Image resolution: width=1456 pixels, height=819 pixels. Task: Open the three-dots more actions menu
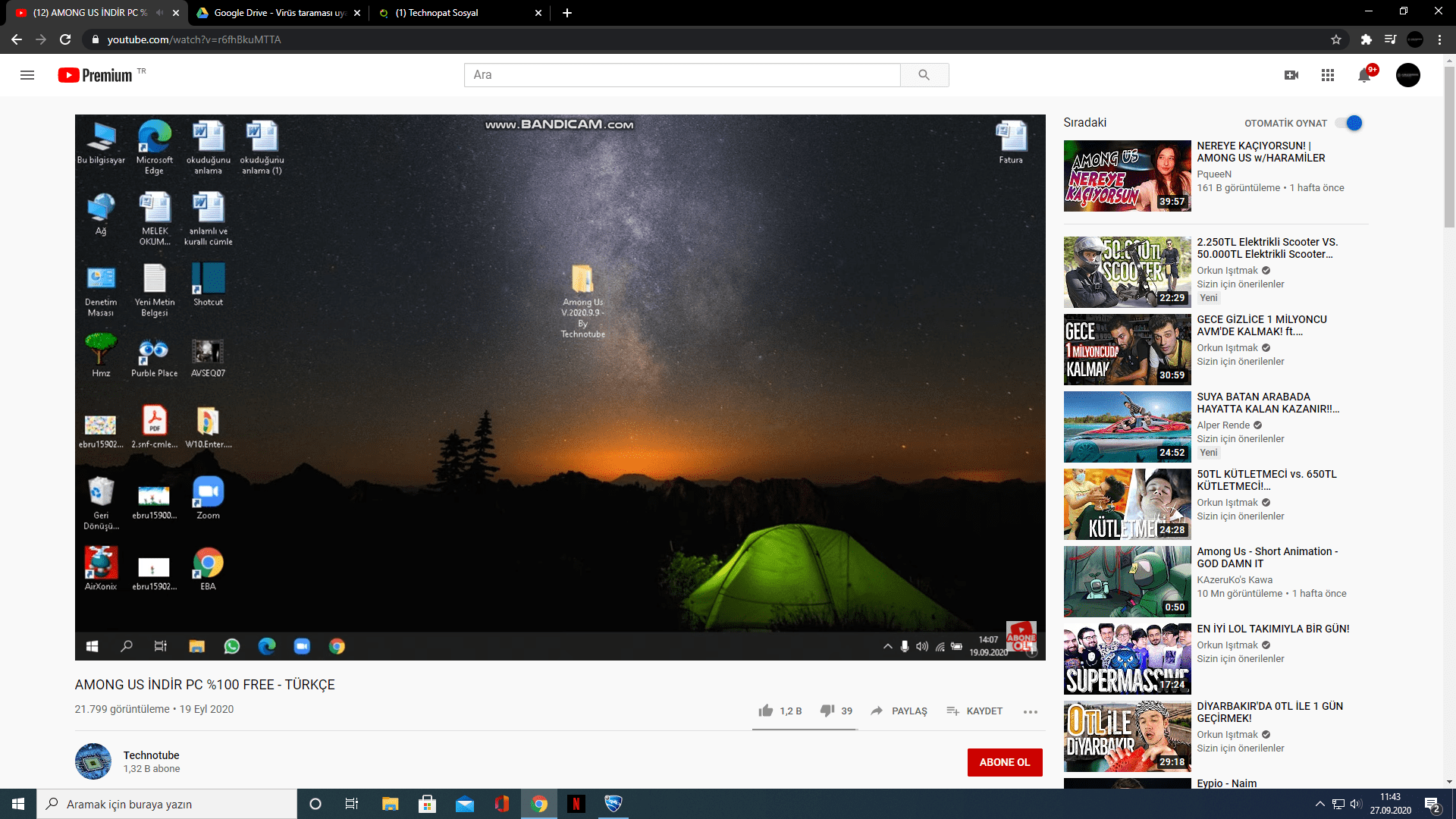tap(1030, 711)
